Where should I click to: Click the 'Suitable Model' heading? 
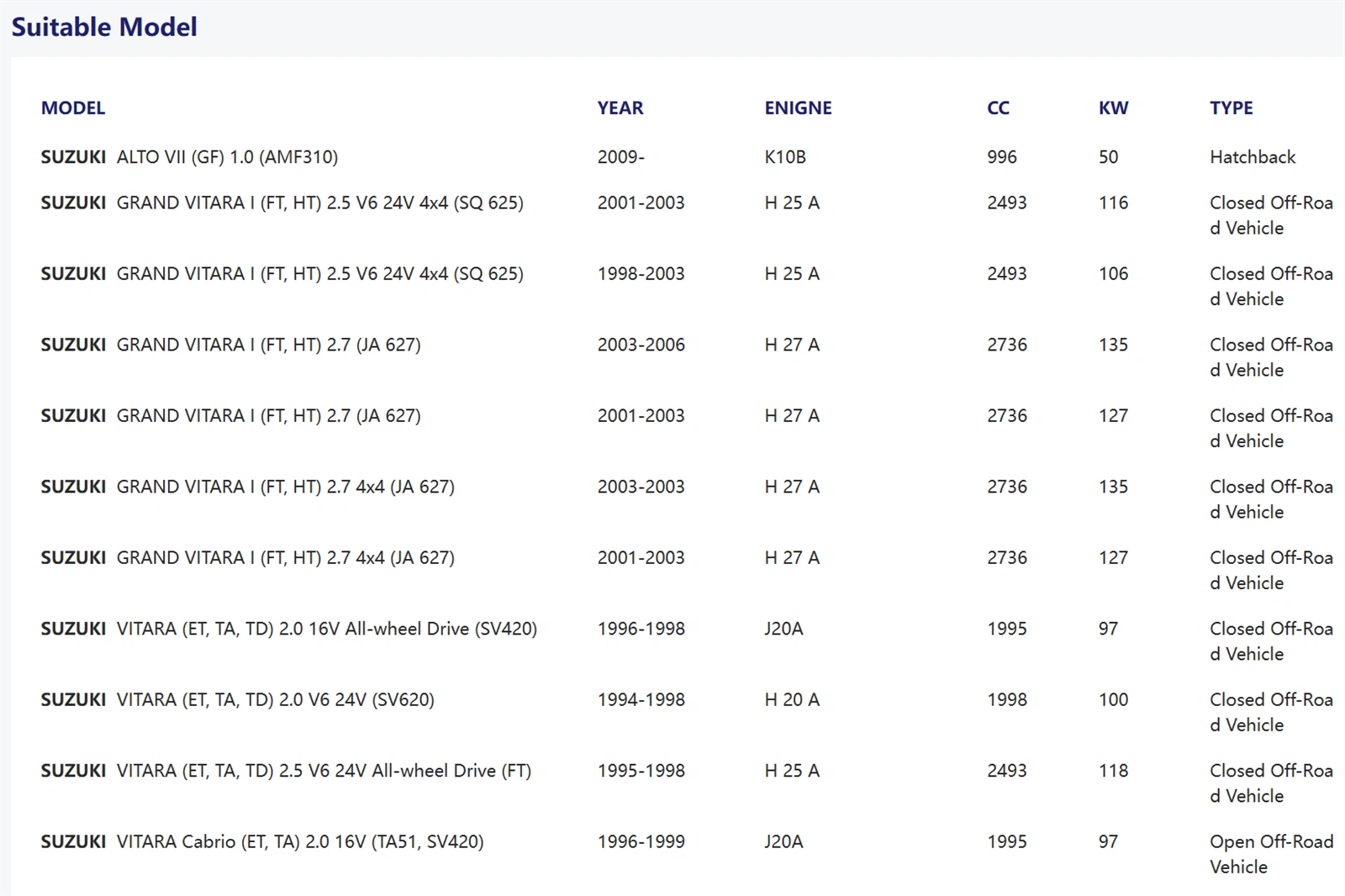104,27
